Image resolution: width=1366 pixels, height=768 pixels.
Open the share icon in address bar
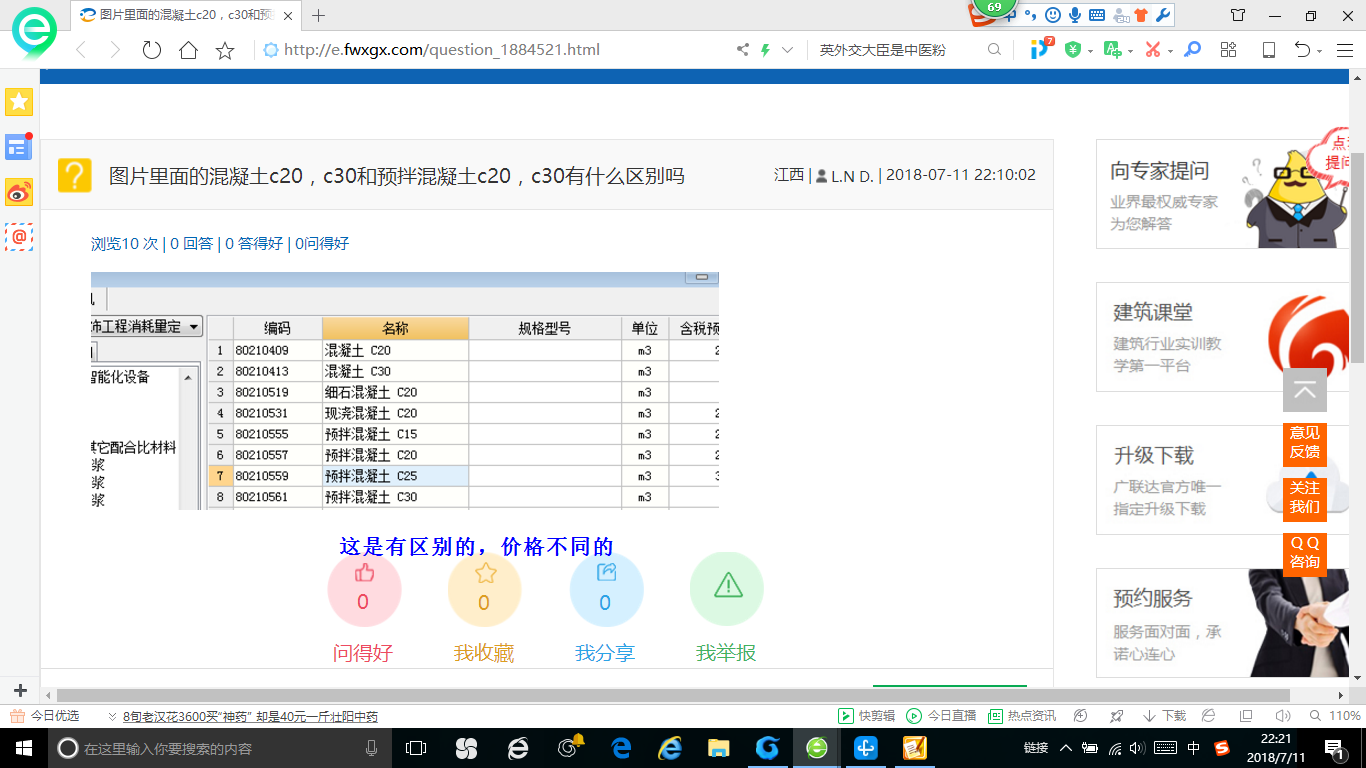coord(742,50)
